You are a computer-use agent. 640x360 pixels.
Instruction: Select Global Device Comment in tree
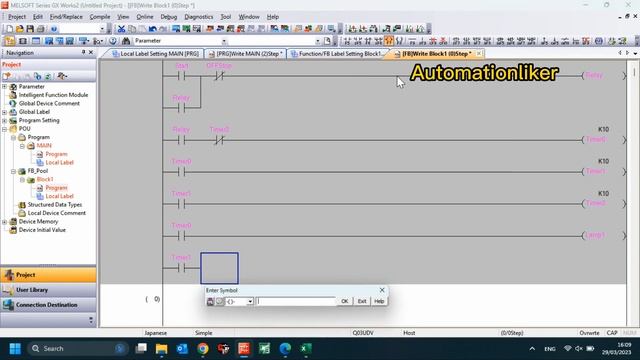(x=49, y=104)
